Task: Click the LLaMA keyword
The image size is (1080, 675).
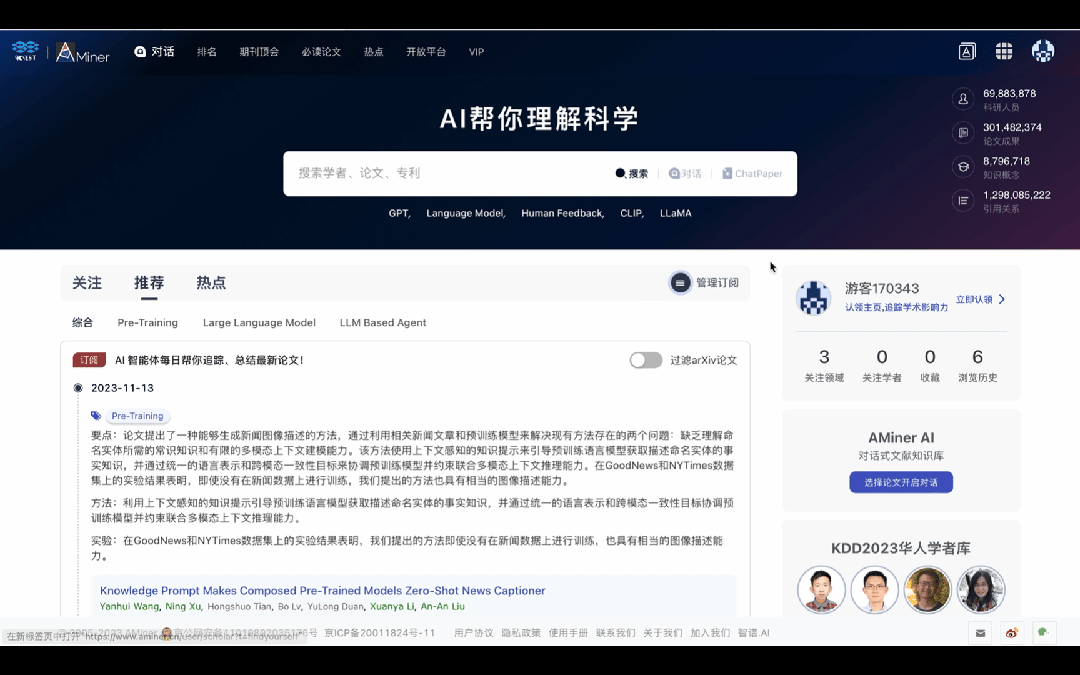Action: coord(676,213)
